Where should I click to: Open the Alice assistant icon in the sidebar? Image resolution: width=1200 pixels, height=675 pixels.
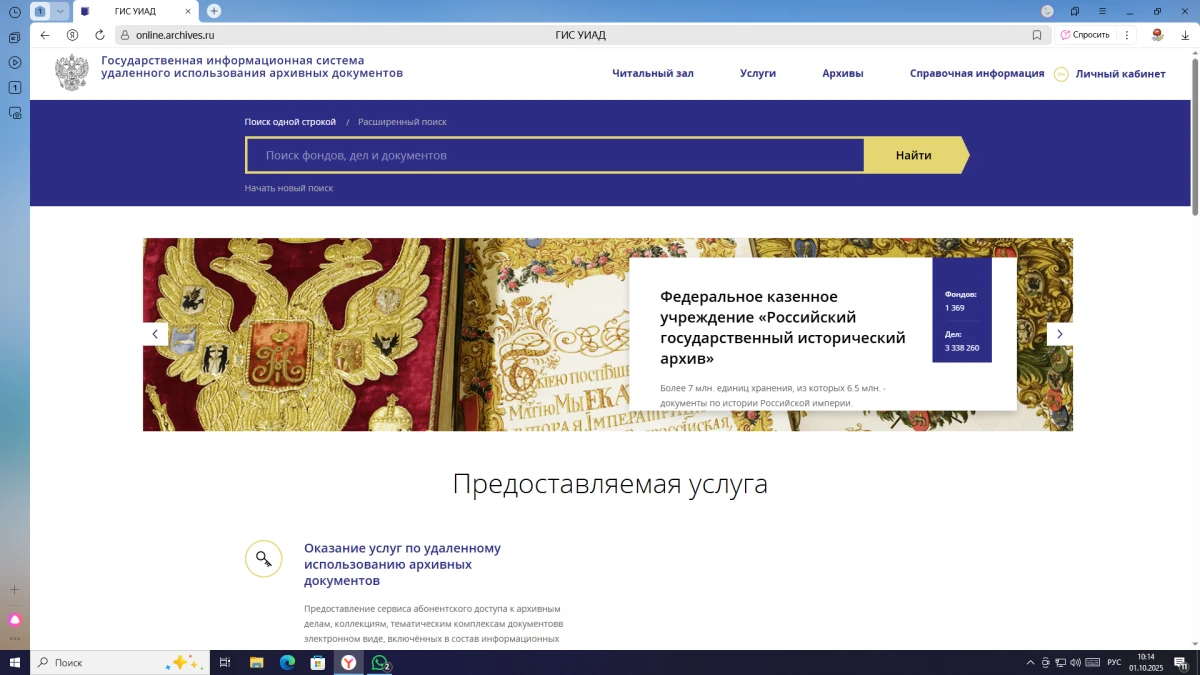15,620
